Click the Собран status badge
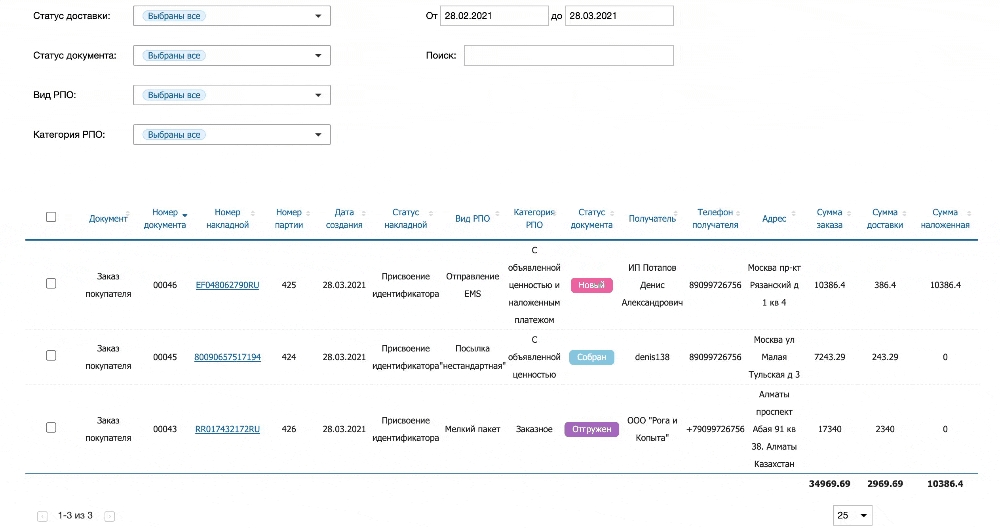The image size is (1000, 528). tap(591, 357)
